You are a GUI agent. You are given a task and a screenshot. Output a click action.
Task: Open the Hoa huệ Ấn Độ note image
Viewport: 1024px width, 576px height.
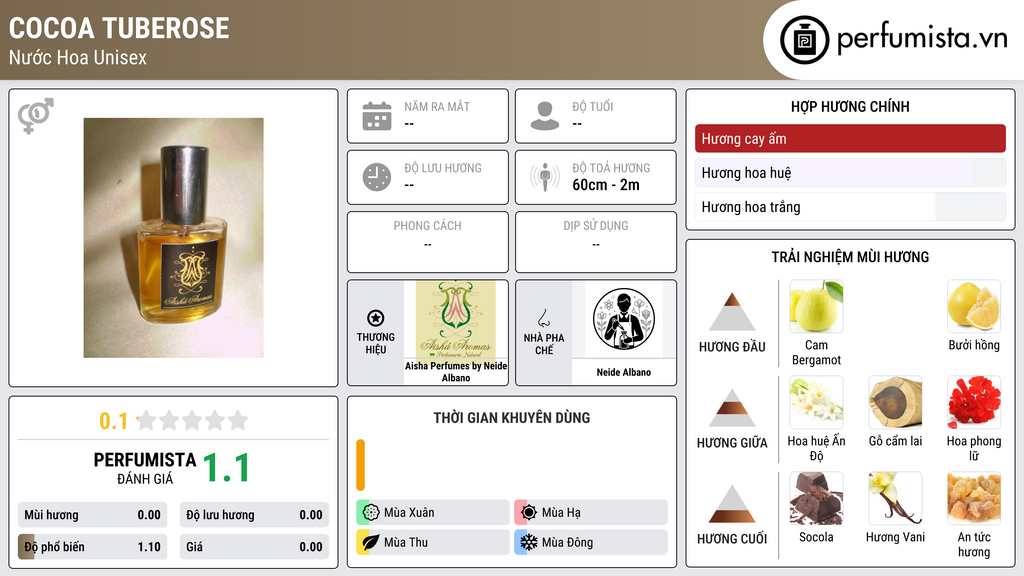[816, 402]
